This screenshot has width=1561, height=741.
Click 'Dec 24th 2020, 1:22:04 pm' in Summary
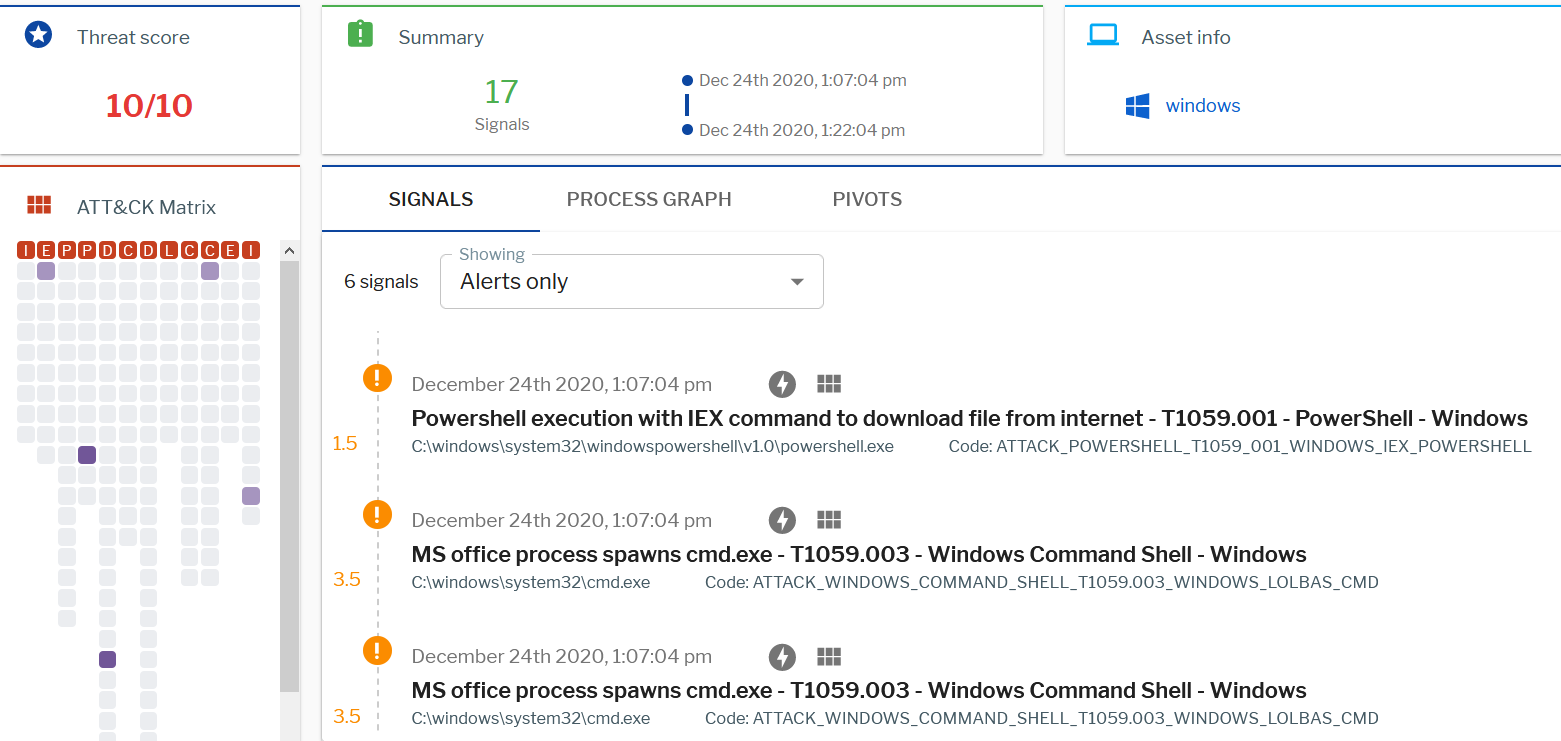coord(802,130)
